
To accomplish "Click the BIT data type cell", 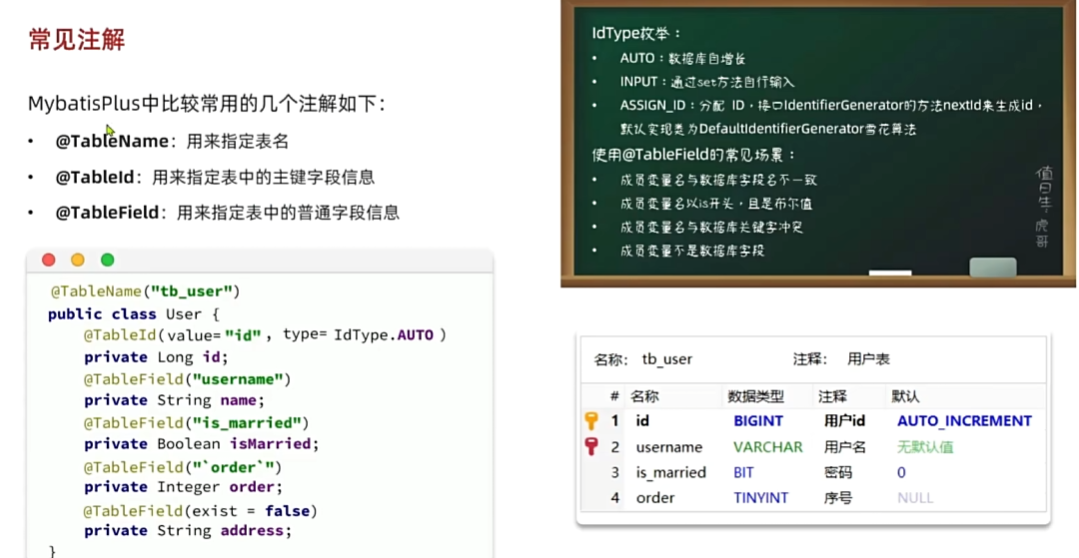I will coord(744,473).
